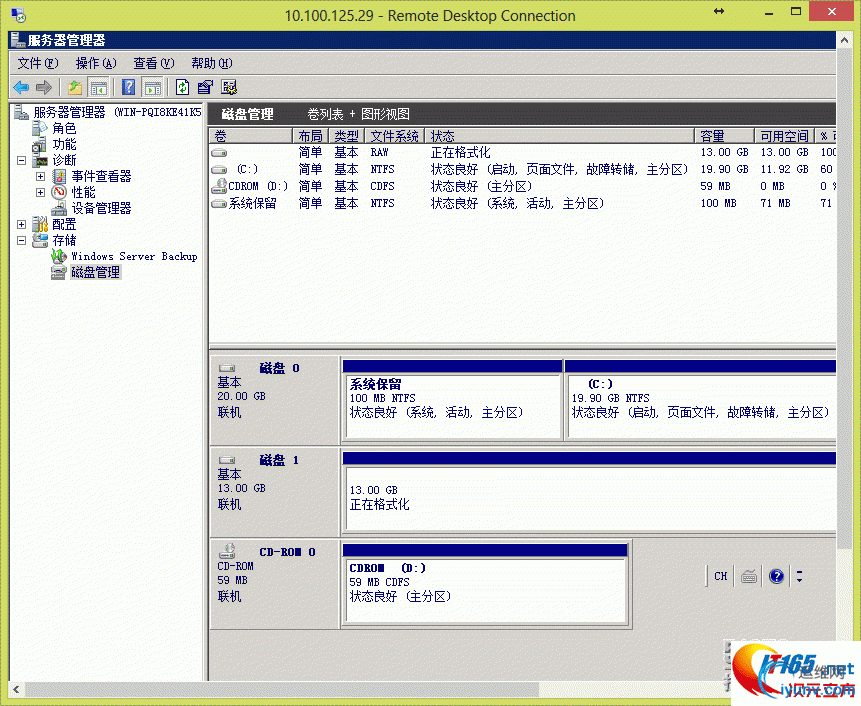Open the Properties toolbar icon

205,87
